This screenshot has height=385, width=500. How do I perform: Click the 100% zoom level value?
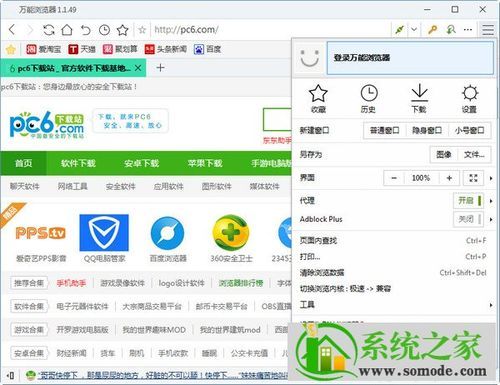(x=421, y=178)
